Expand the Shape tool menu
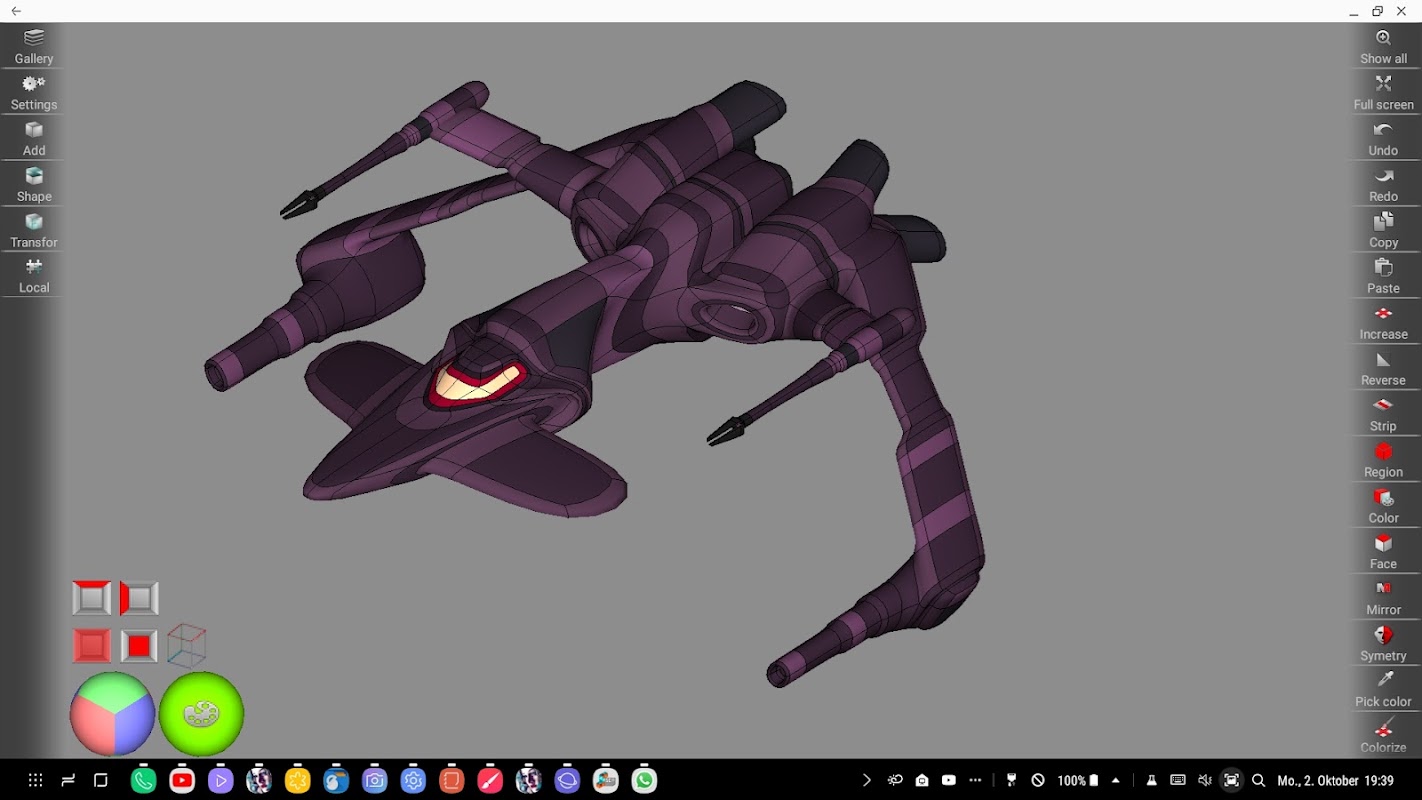Image resolution: width=1422 pixels, height=800 pixels. (x=34, y=184)
